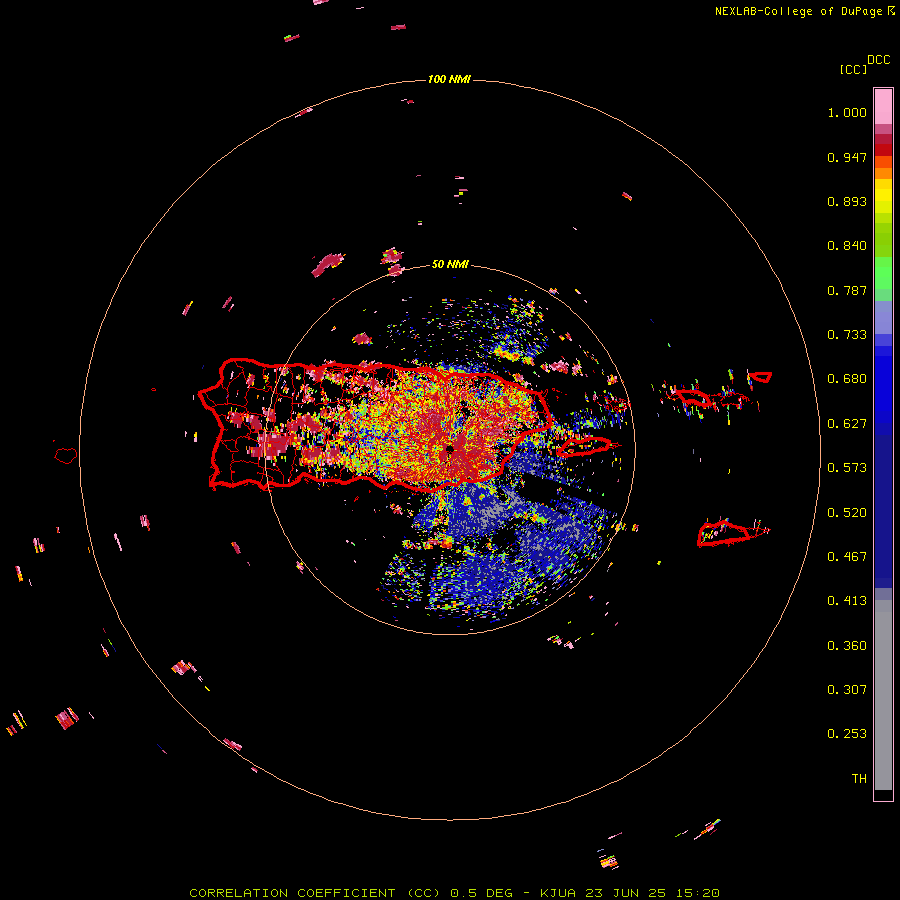Pick the periwinkle swatch above 0.733

pos(883,317)
